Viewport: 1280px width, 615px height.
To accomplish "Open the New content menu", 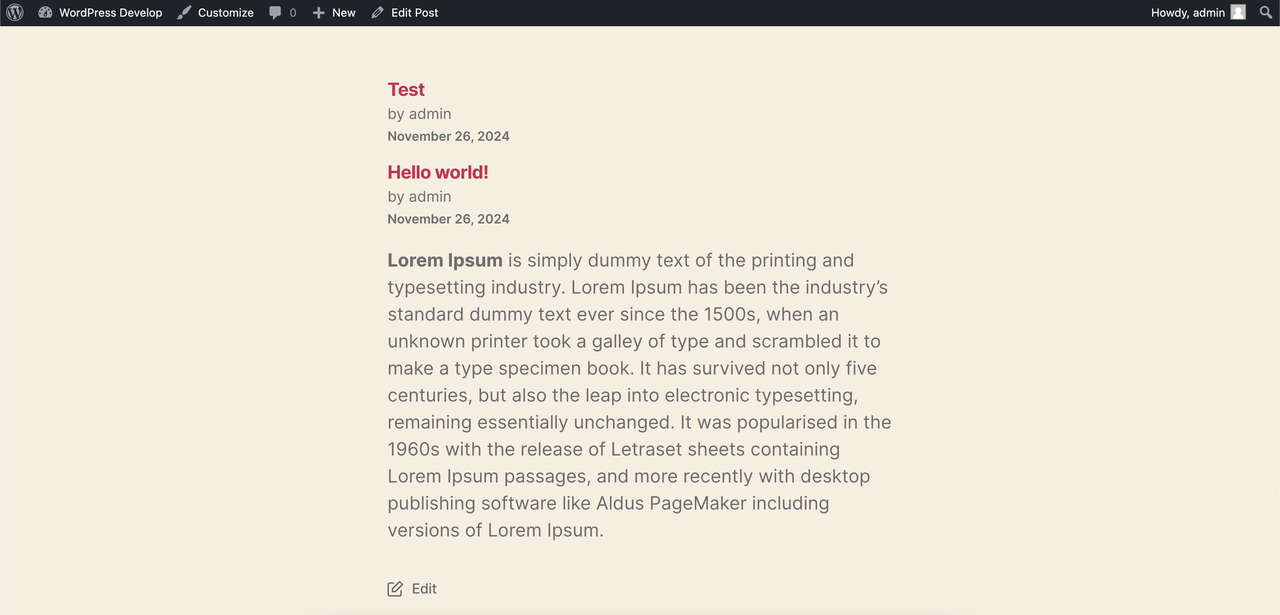I will click(333, 13).
